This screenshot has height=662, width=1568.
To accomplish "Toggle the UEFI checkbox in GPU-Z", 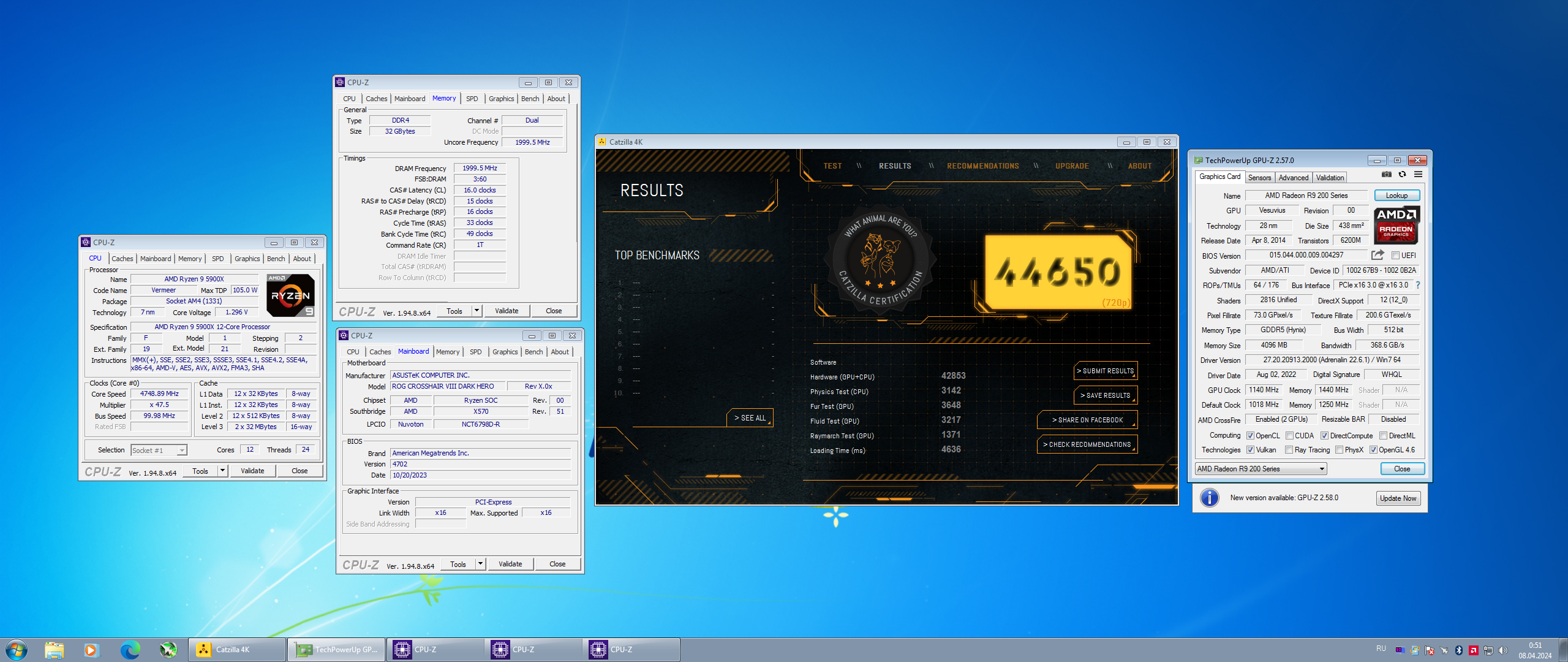I will point(1396,256).
